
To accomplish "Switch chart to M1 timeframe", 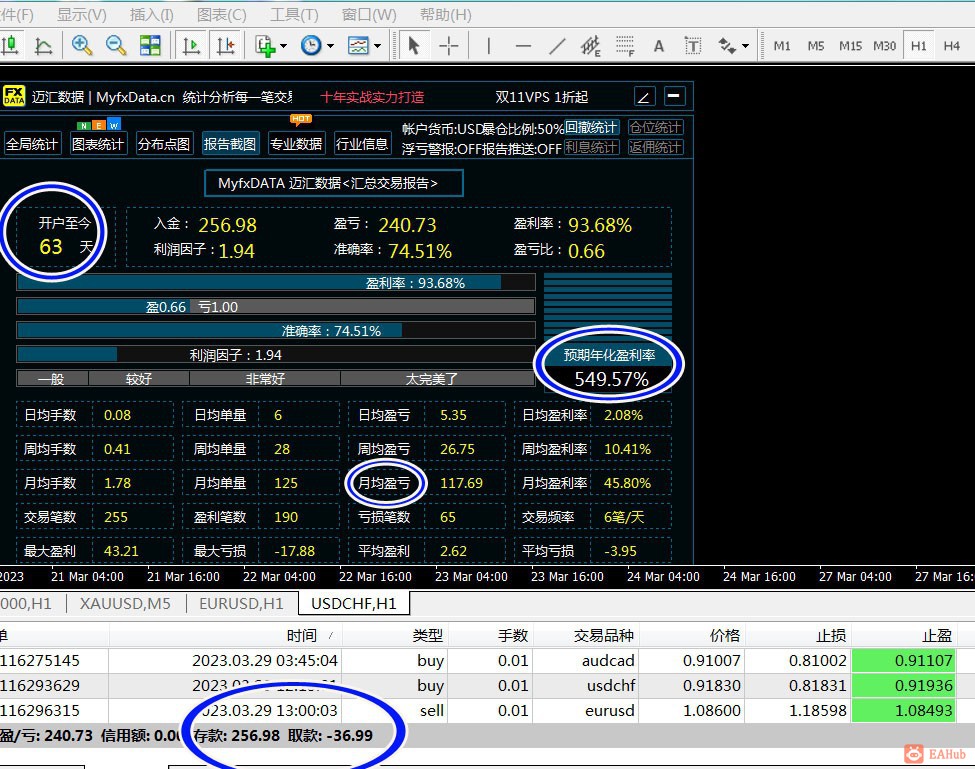I will pos(782,45).
